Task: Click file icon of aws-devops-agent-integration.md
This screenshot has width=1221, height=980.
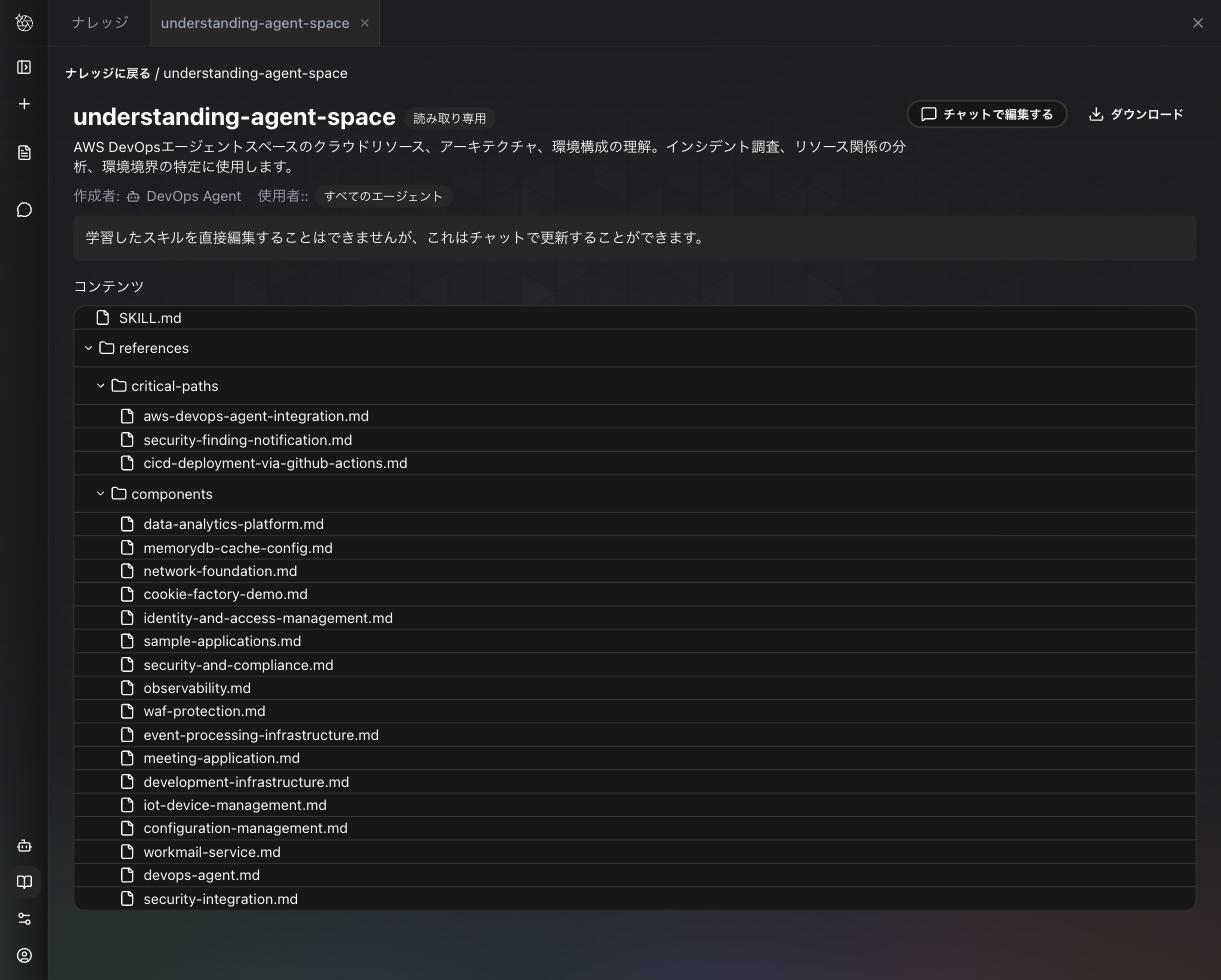Action: (127, 416)
